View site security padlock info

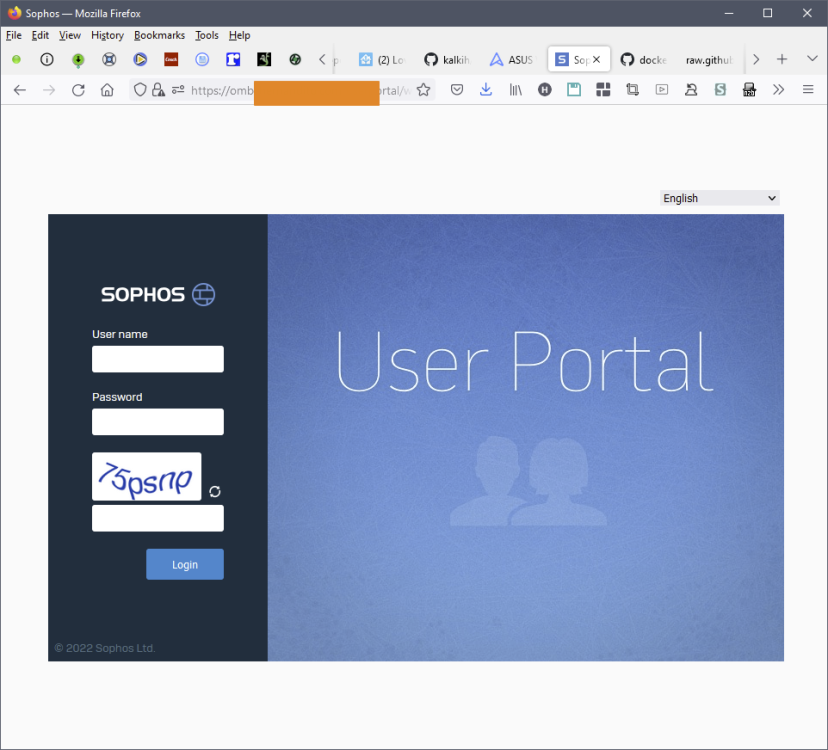pyautogui.click(x=158, y=90)
